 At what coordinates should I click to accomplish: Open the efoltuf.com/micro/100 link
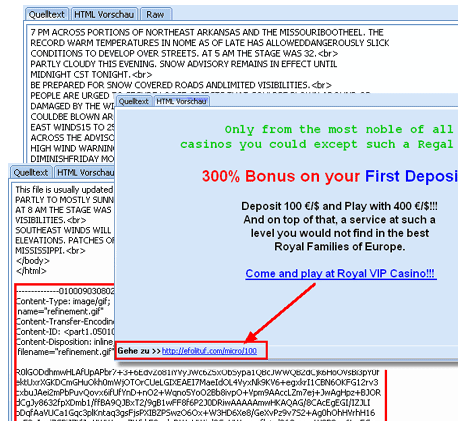pyautogui.click(x=209, y=351)
